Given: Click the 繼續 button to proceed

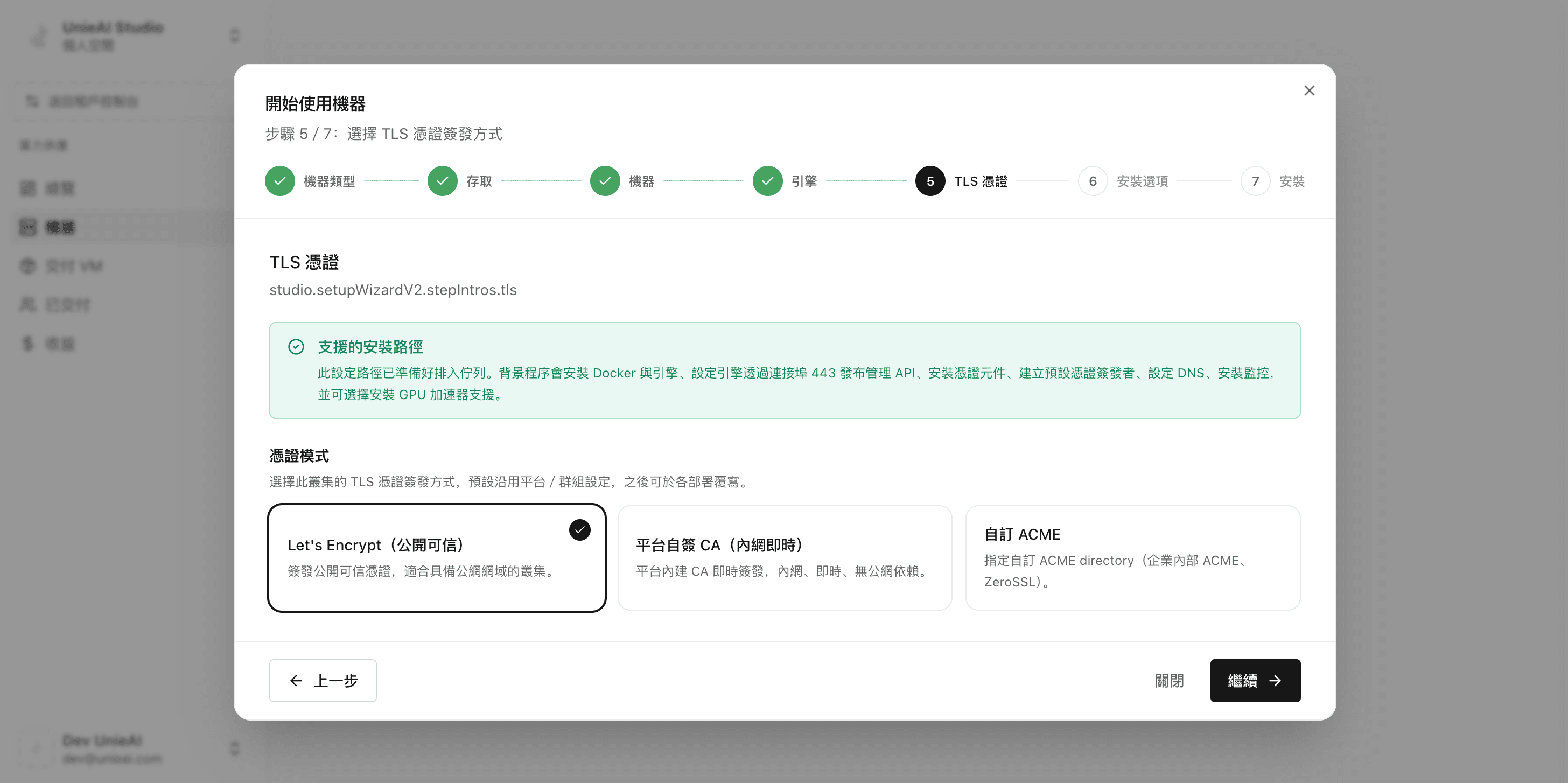Looking at the screenshot, I should (x=1255, y=681).
